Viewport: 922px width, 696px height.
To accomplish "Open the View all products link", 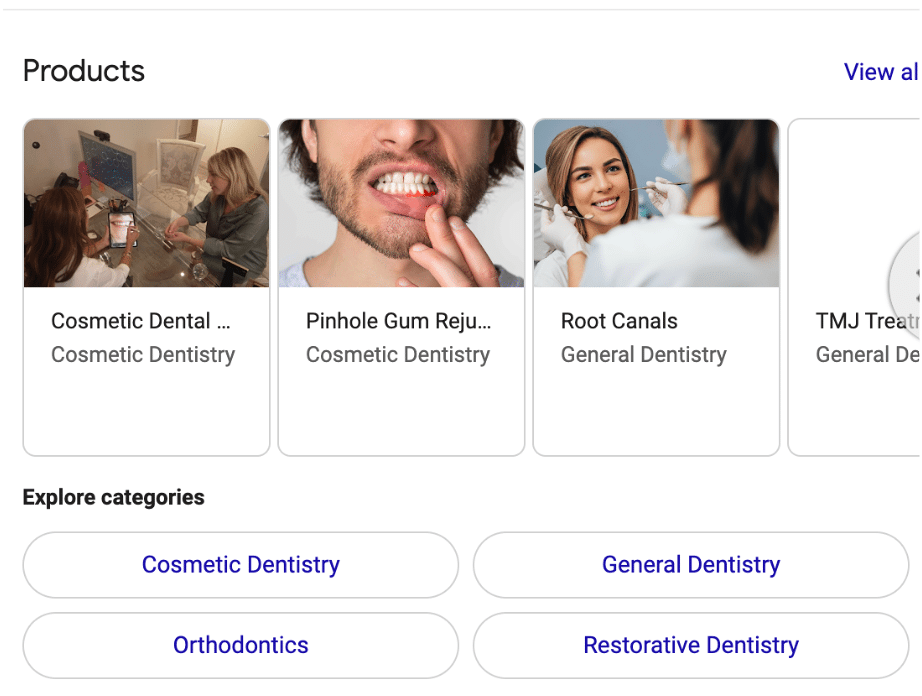I will point(881,72).
